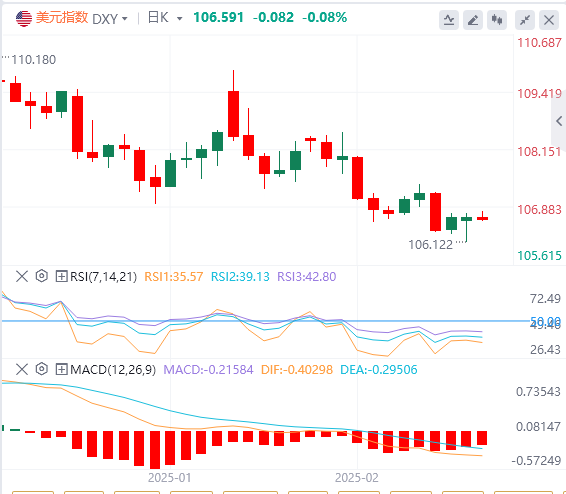The width and height of the screenshot is (566, 494).
Task: Open MACD indicator settings gear
Action: pos(42,370)
